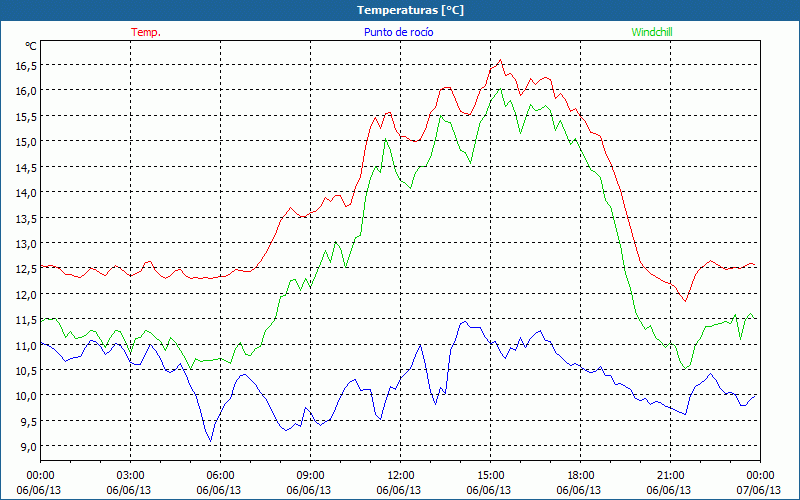Click the 11,5 y-axis value
The width and height of the screenshot is (800, 500).
(x=26, y=320)
